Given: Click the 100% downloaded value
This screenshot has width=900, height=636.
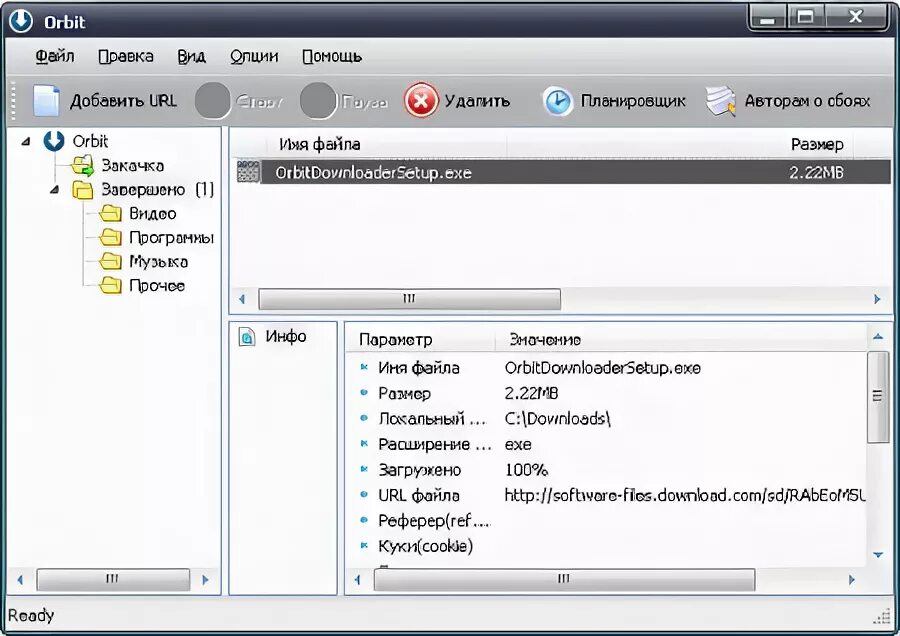Looking at the screenshot, I should [526, 470].
